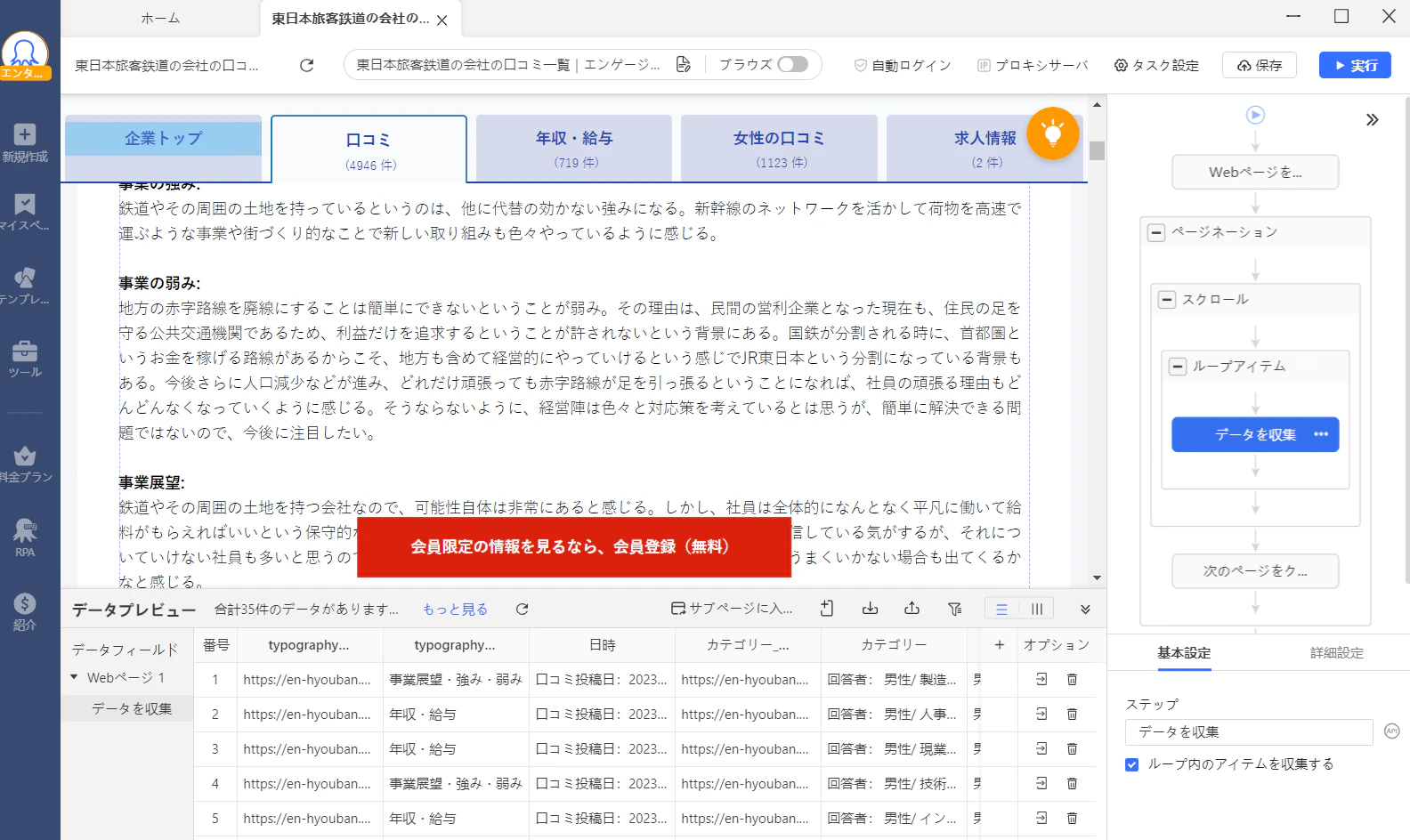This screenshot has width=1410, height=840.
Task: Select the Webページを... workflow step
Action: click(1255, 172)
